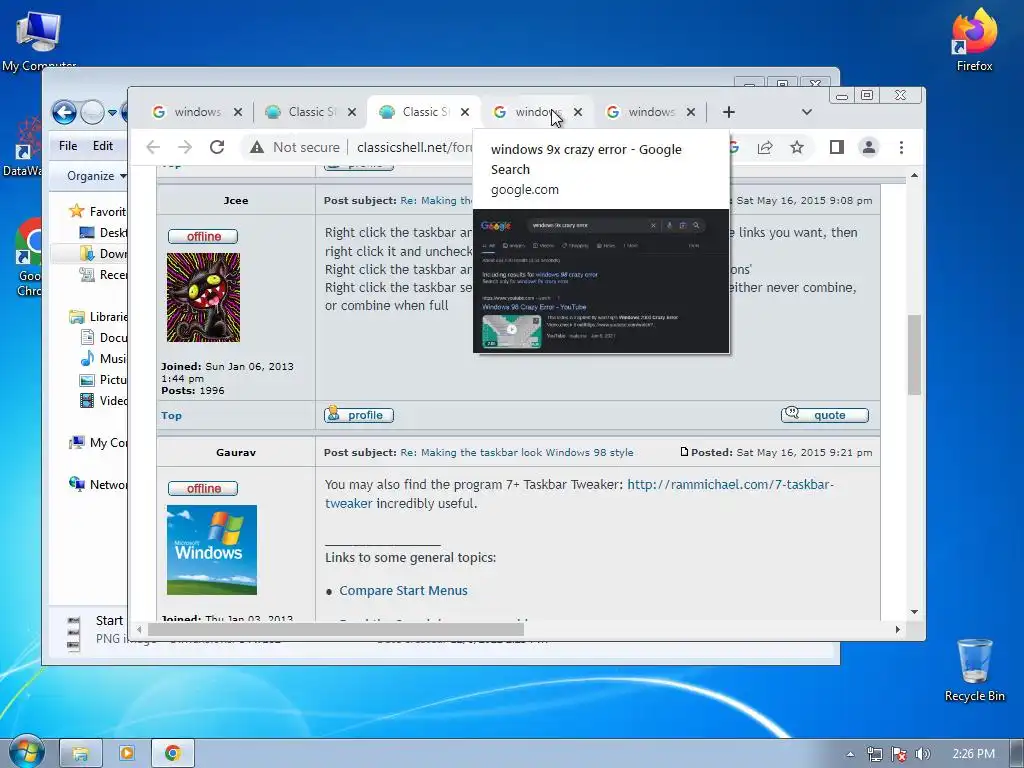1024x768 pixels.
Task: Open Google Chrome desktop shortcut
Action: 29,258
